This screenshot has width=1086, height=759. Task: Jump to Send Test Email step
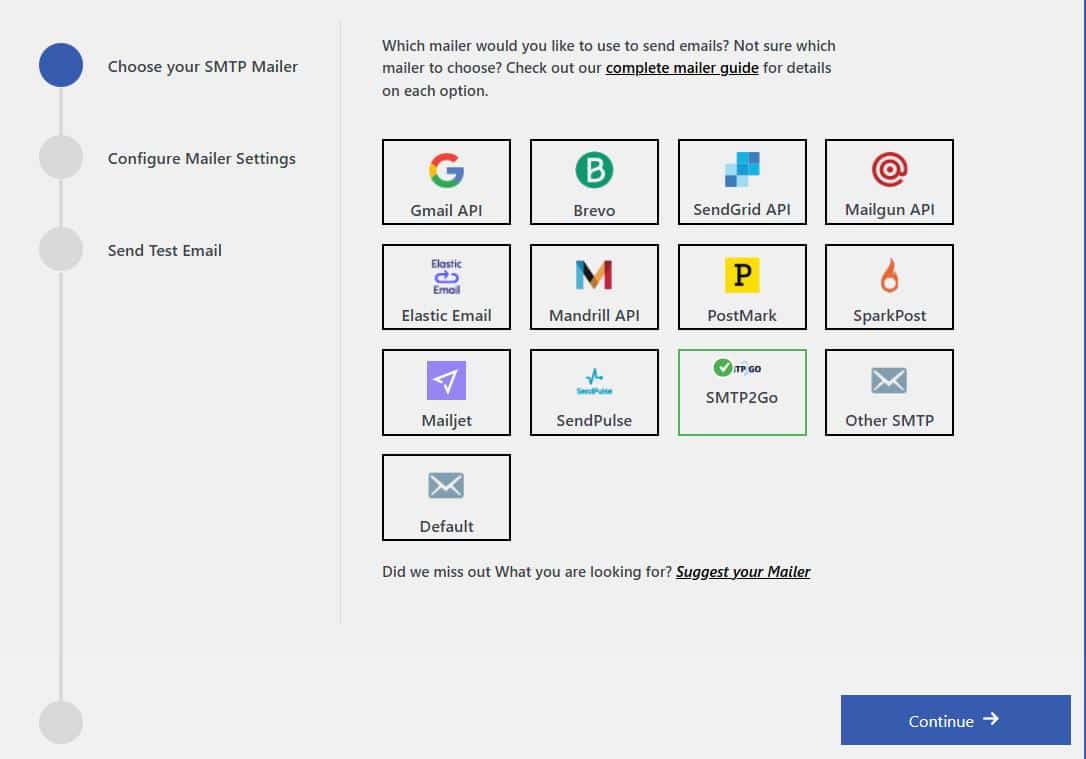(x=164, y=250)
